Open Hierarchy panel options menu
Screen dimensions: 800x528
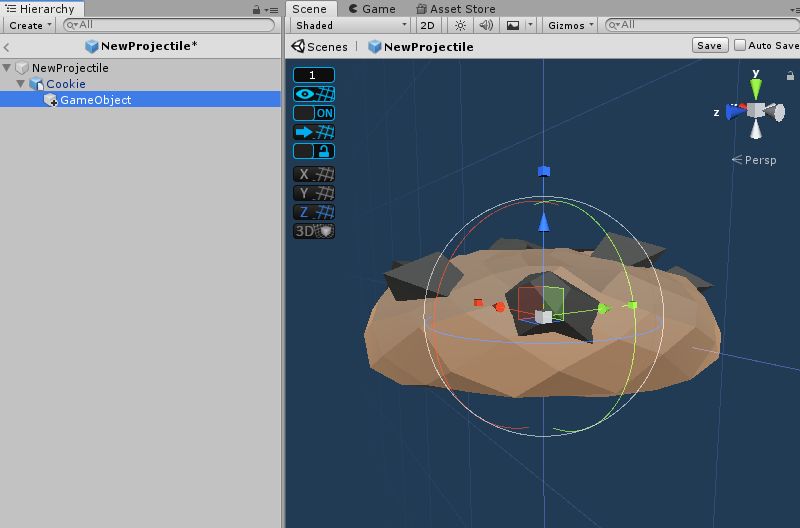271,10
